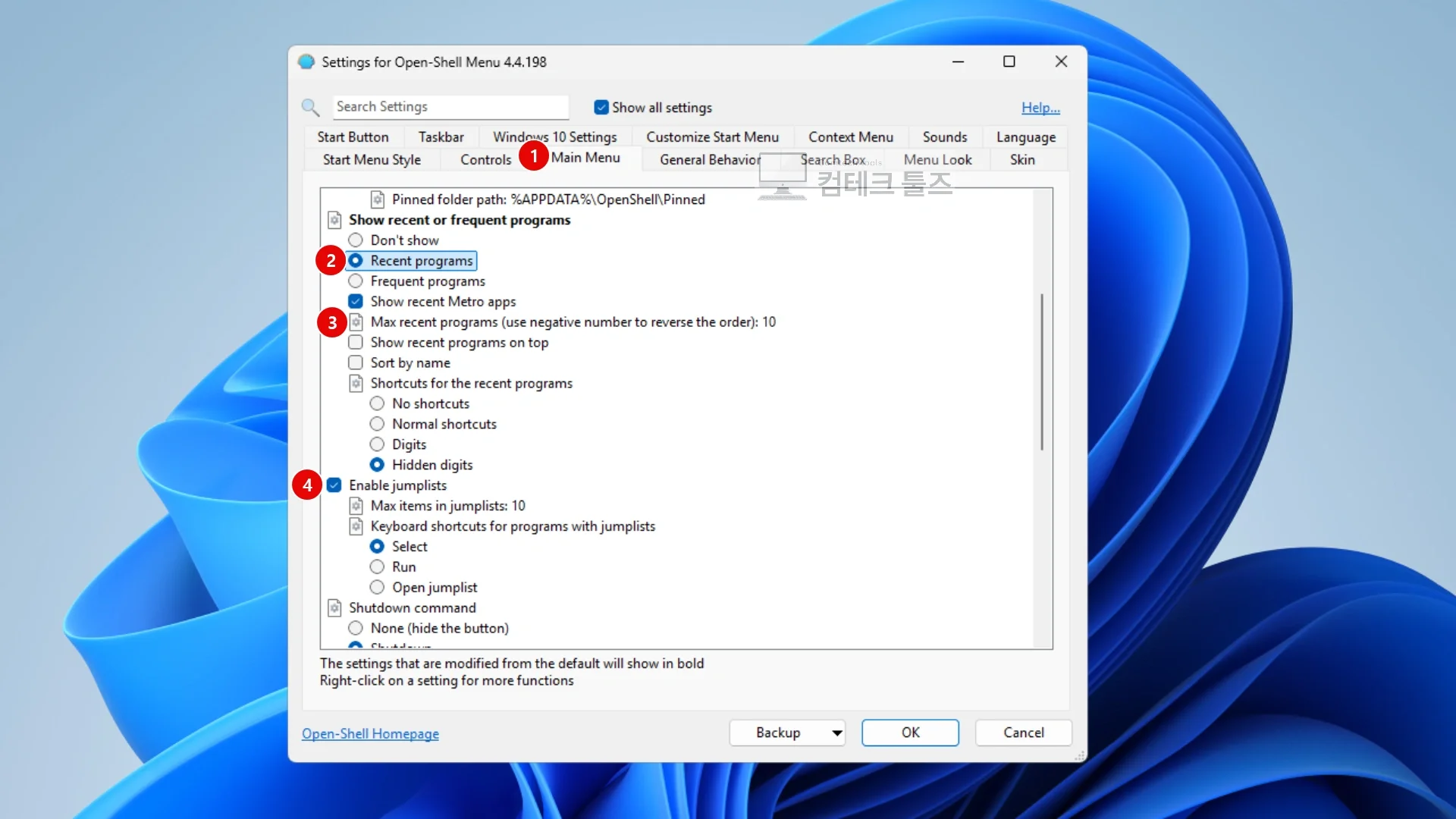Open the Open-Shell Homepage link

370,734
